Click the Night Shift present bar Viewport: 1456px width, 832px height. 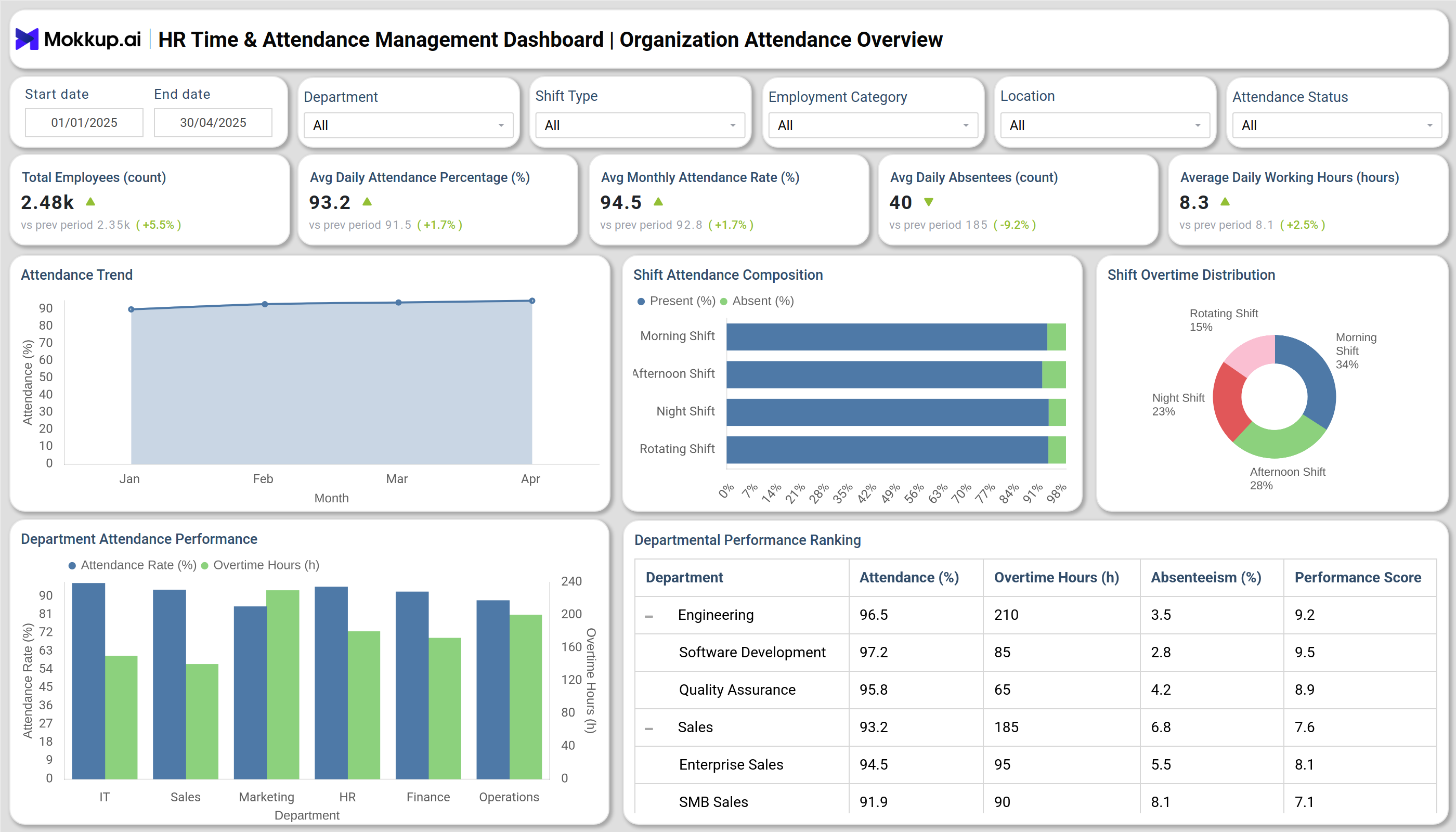pos(888,412)
